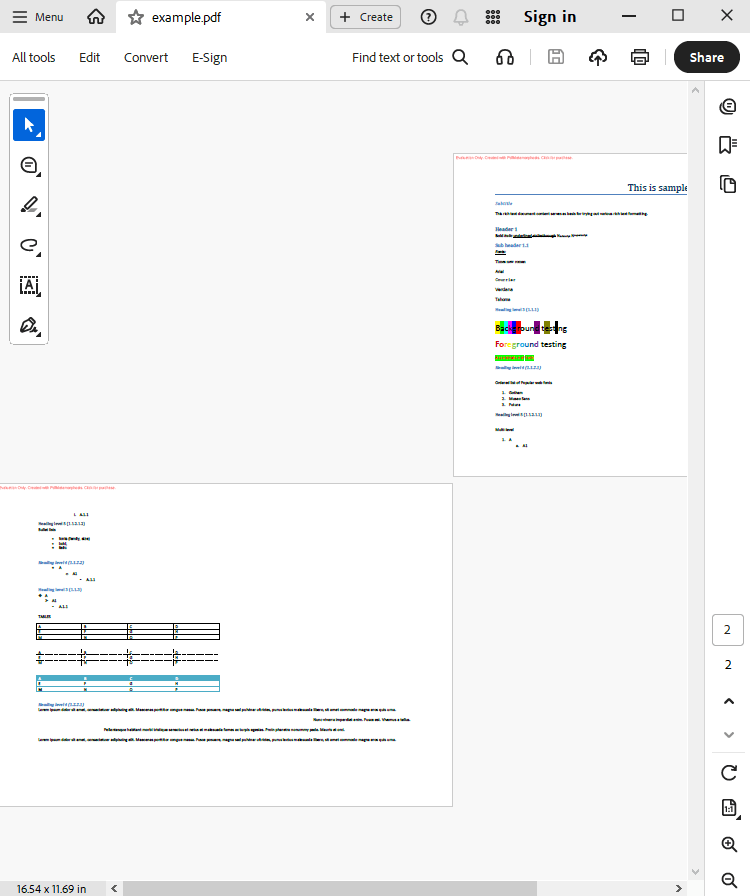The image size is (750, 896).
Task: Click the Save disk icon
Action: (x=556, y=57)
